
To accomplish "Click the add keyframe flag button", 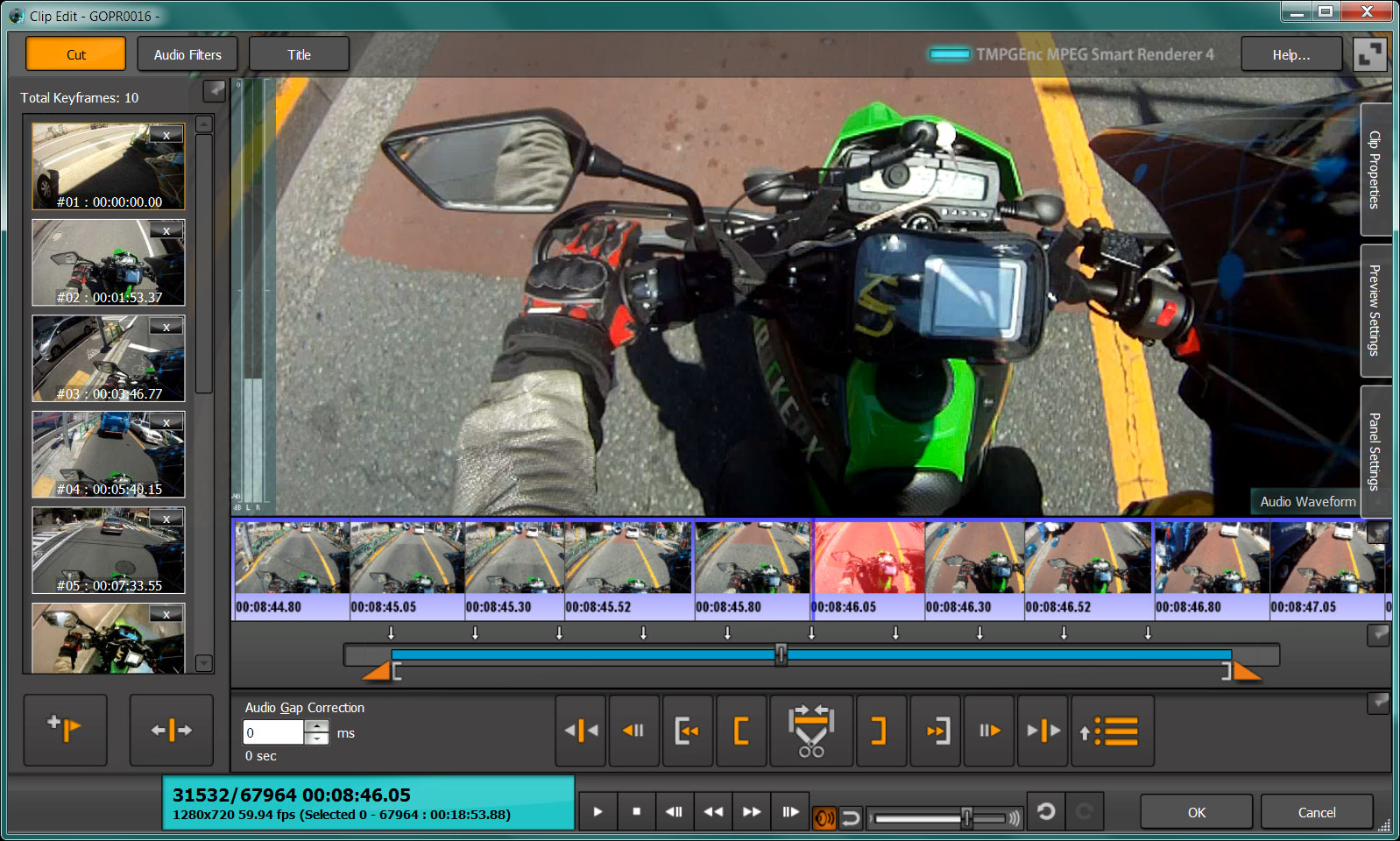I will 65,729.
